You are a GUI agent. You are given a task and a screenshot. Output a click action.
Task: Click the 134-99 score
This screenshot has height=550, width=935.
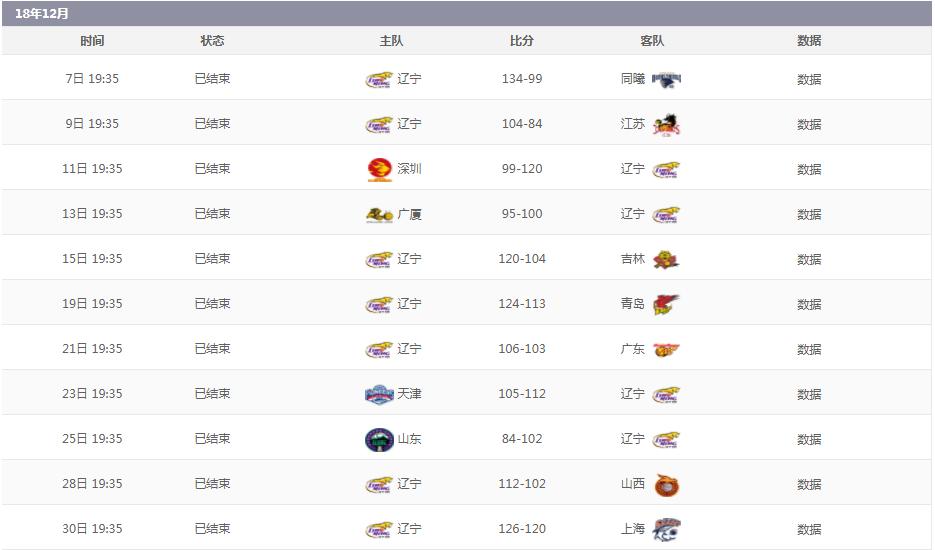[522, 79]
